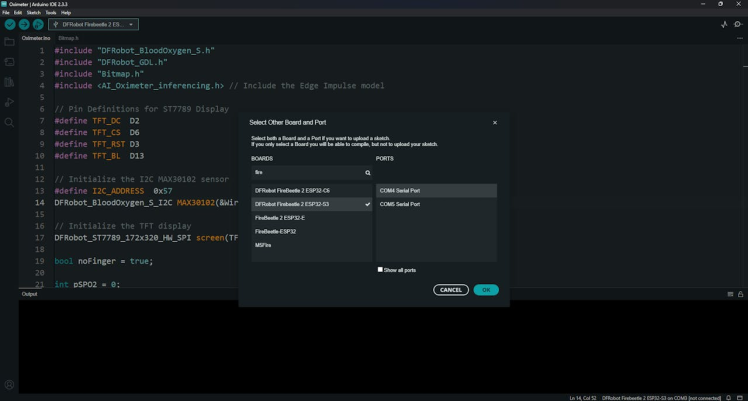Open the Serial Plotter icon
The width and height of the screenshot is (748, 401).
click(x=724, y=24)
